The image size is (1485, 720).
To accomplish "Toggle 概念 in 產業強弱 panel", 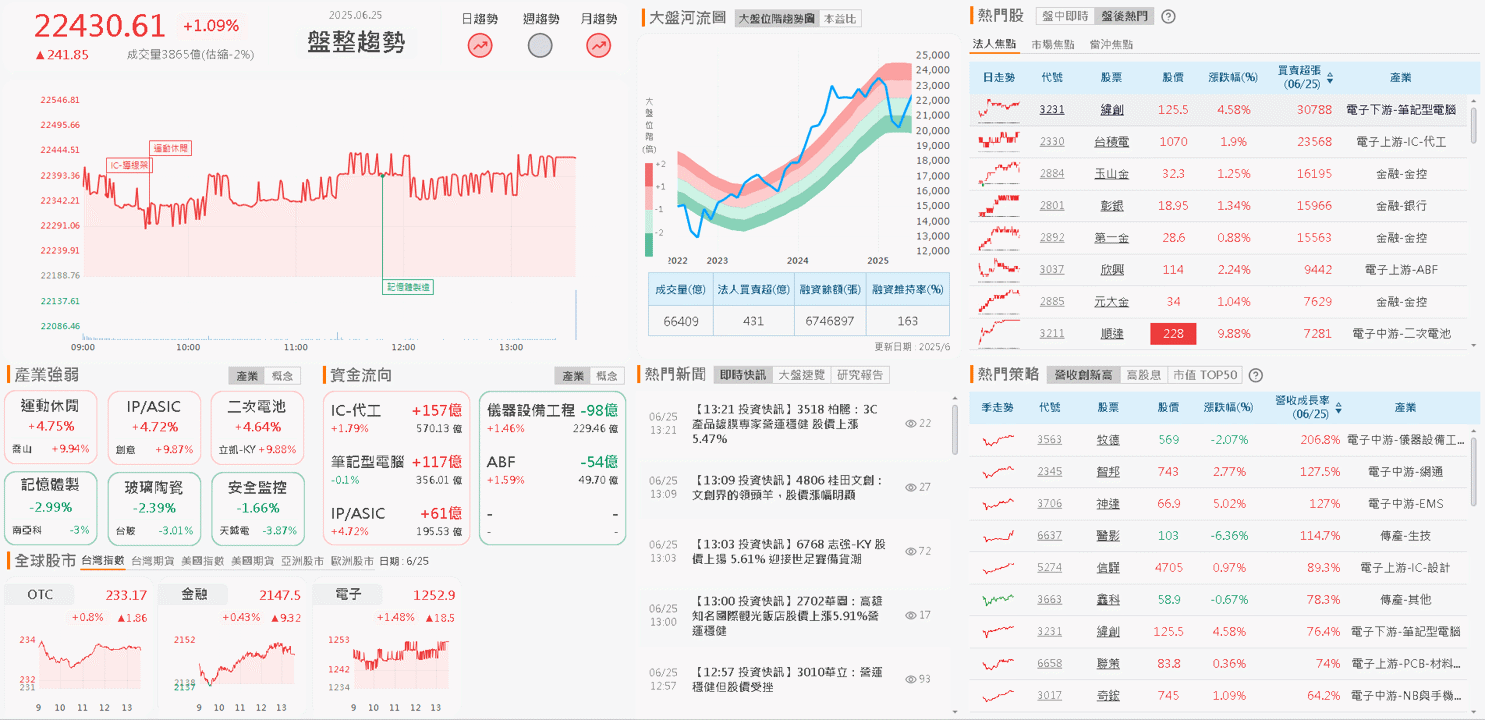I will tap(284, 376).
